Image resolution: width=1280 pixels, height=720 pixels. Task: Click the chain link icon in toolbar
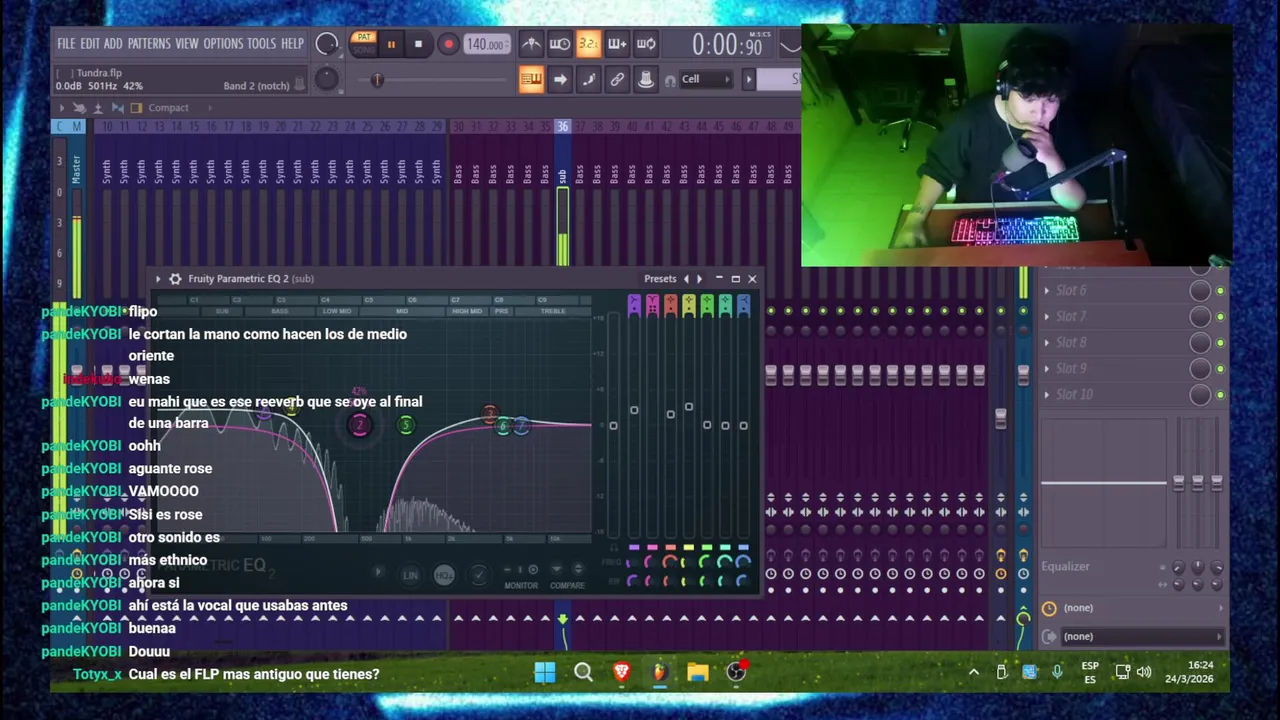617,80
